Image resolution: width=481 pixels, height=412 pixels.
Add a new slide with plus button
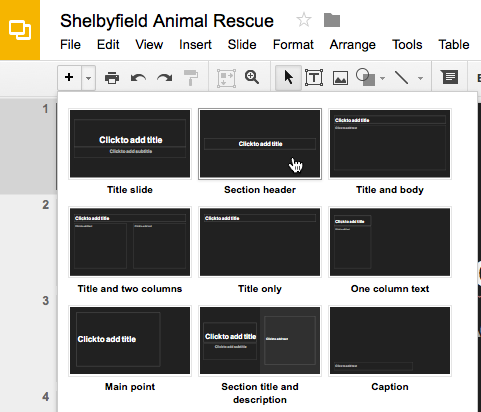click(x=69, y=78)
